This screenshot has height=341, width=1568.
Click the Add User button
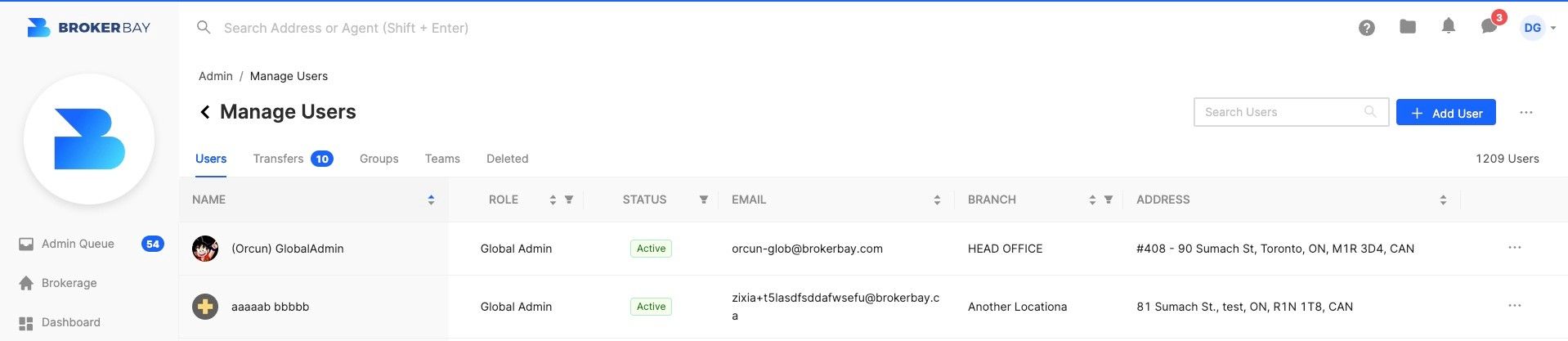(x=1445, y=112)
